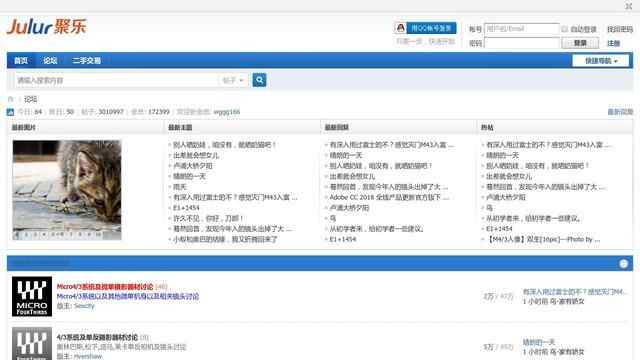Focus the username/Email input field
640x360 pixels.
pyautogui.click(x=522, y=29)
